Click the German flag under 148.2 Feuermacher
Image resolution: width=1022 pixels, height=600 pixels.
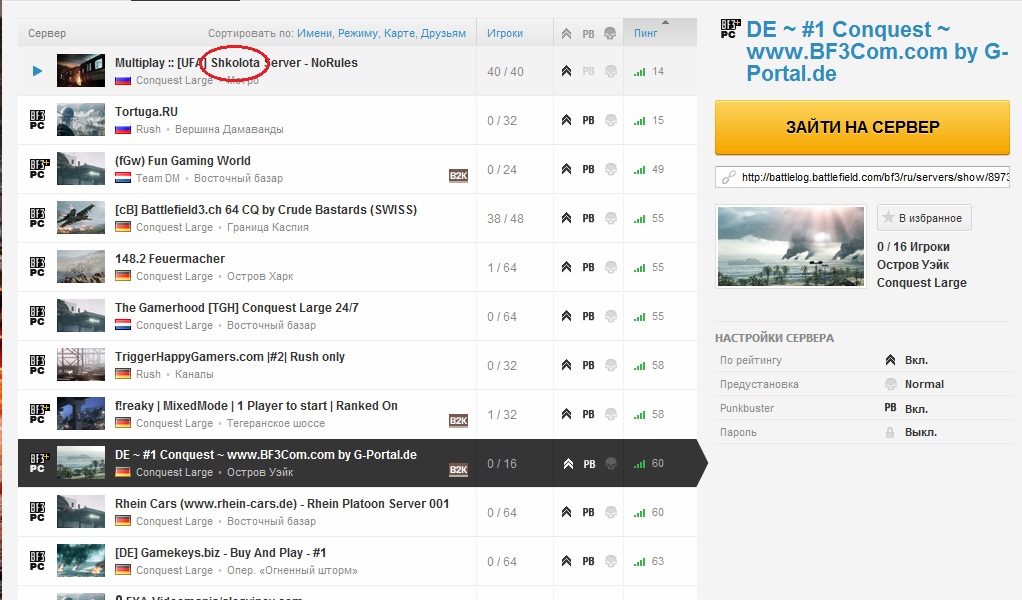pyautogui.click(x=123, y=276)
